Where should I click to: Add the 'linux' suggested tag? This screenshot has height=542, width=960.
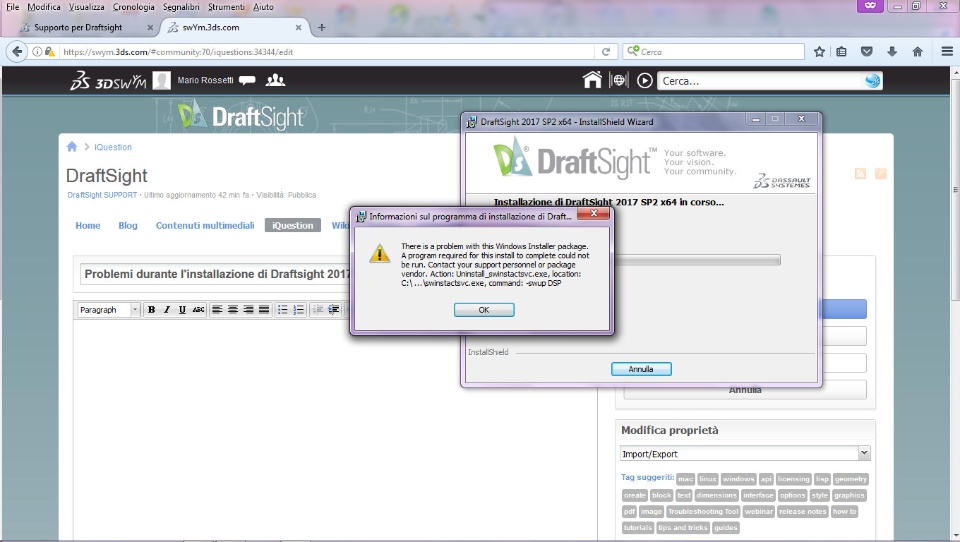click(707, 479)
